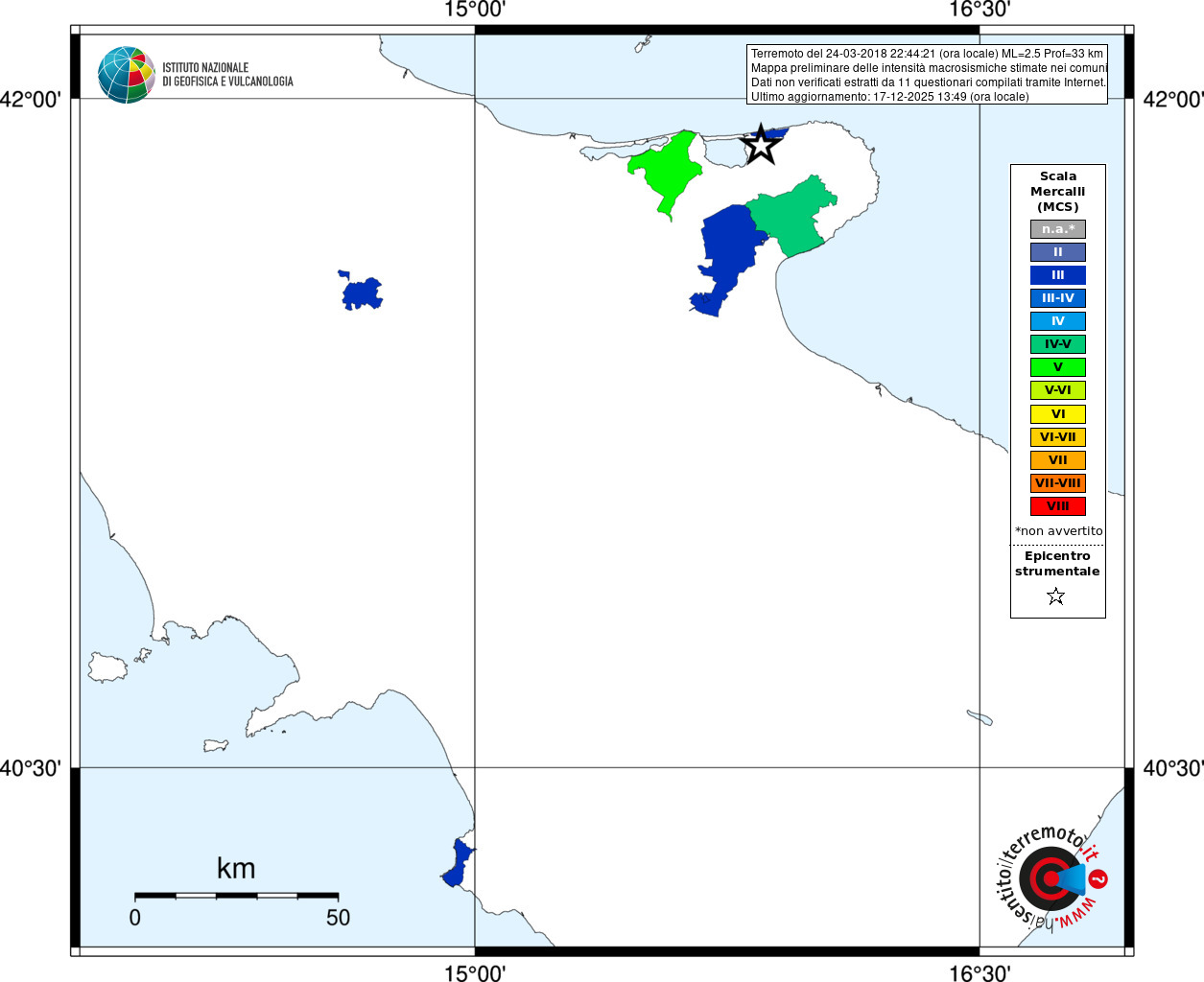Click the black and white scale bar
This screenshot has width=1204, height=982.
click(x=236, y=896)
